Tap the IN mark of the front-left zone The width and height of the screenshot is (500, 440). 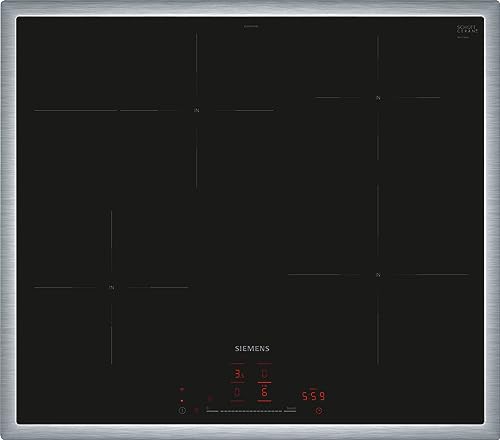coord(111,287)
